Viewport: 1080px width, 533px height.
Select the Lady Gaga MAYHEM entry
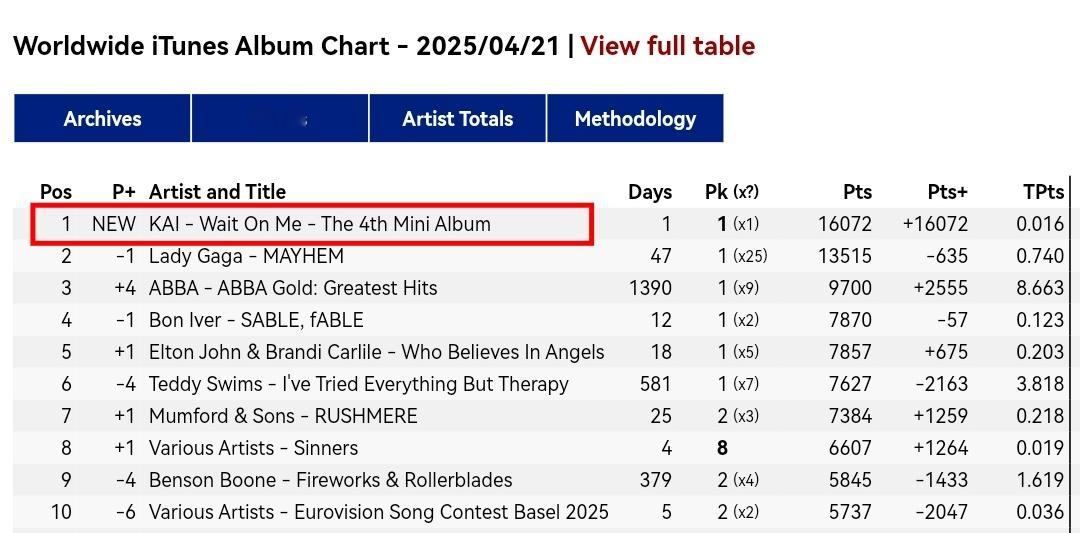point(246,256)
